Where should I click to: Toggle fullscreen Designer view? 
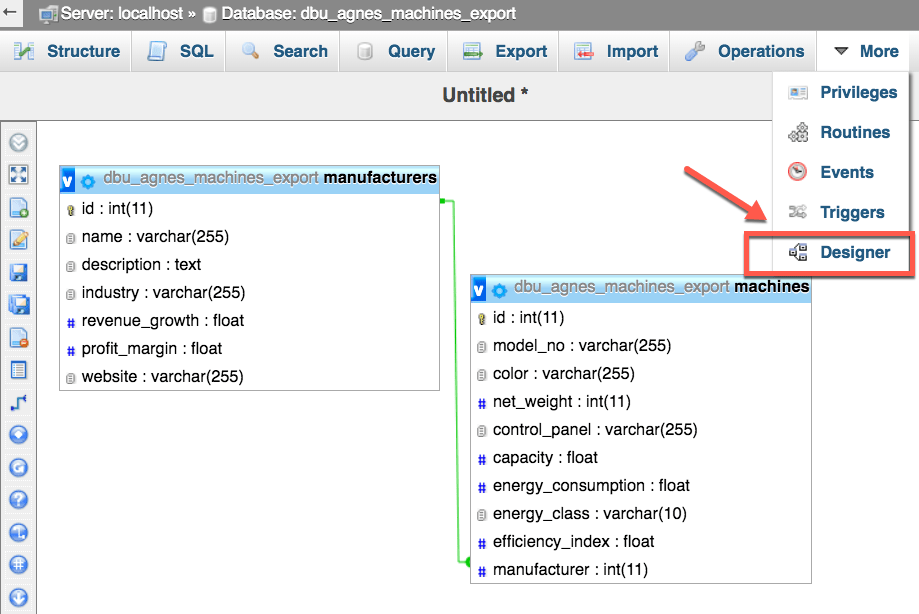(18, 174)
